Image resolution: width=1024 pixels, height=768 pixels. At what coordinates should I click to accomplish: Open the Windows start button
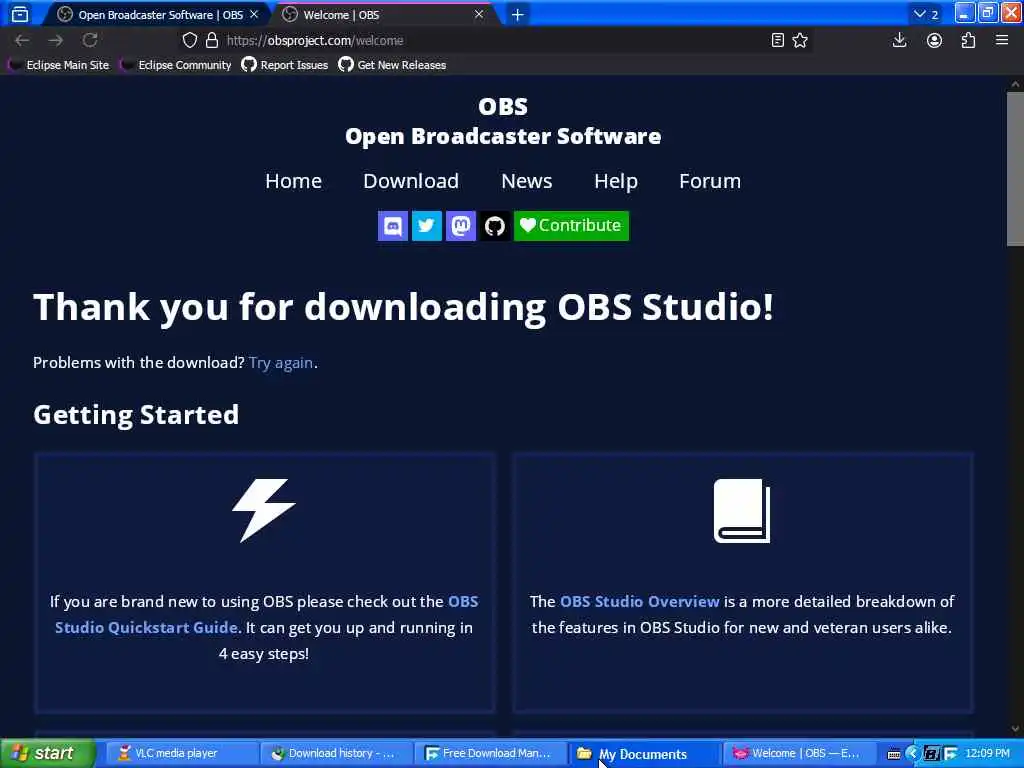tap(47, 753)
